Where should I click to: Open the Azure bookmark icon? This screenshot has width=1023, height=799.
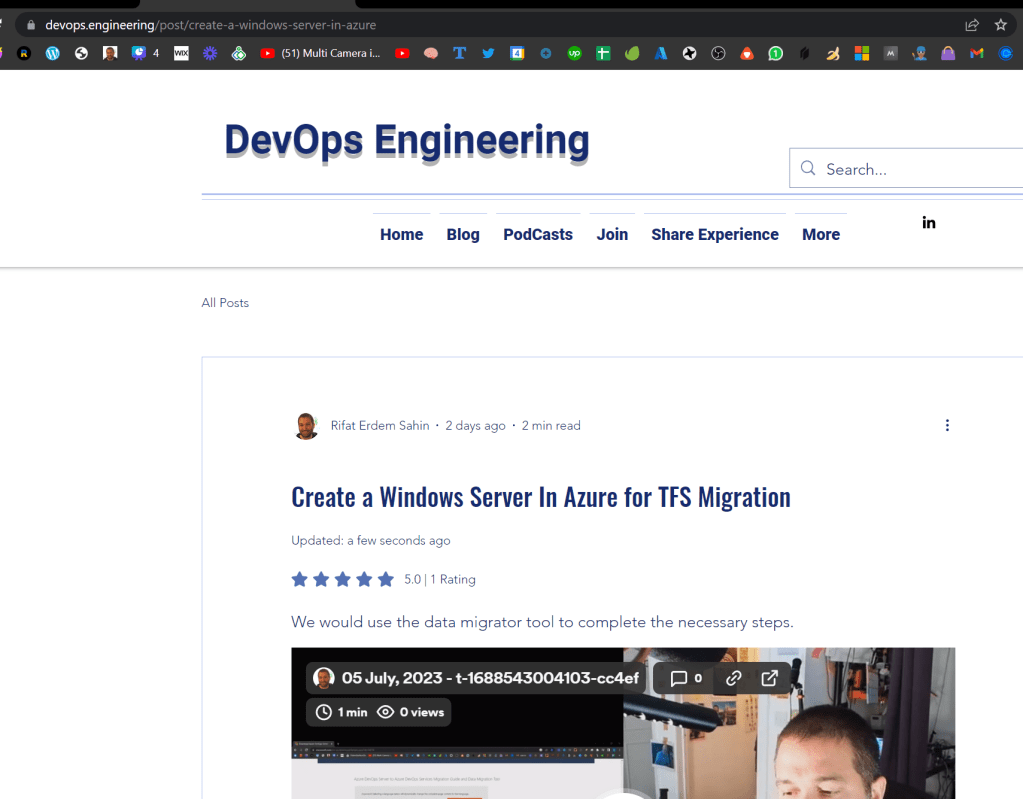pyautogui.click(x=661, y=53)
